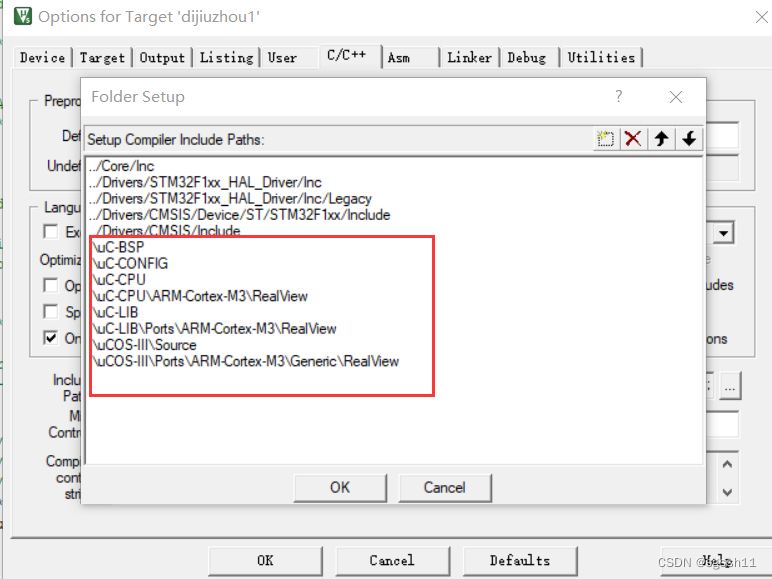
Task: Click the compiler control string scroll-up arrow
Action: [727, 464]
